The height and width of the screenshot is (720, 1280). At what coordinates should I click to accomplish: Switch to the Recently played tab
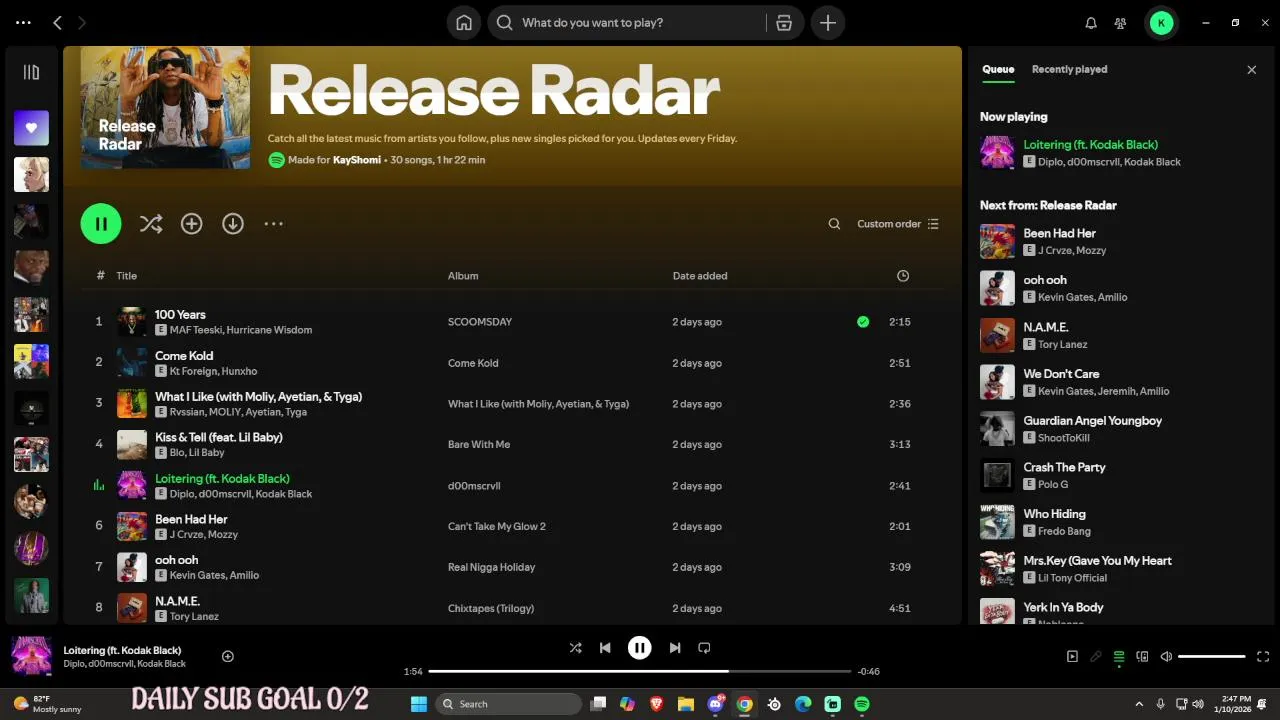point(1069,70)
